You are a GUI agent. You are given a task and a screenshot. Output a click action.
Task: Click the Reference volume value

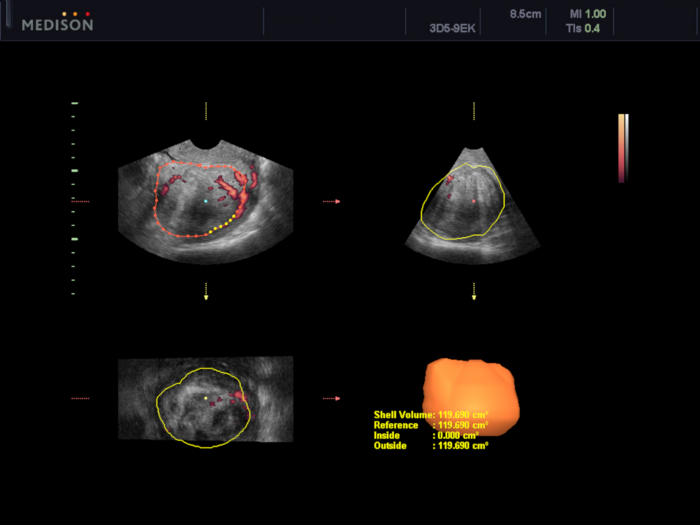(x=463, y=425)
